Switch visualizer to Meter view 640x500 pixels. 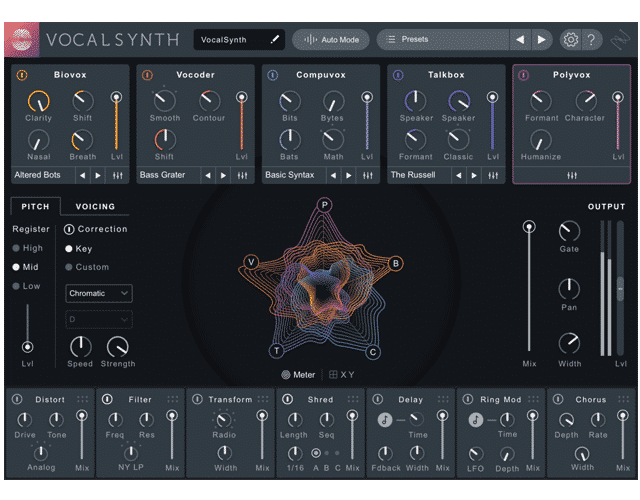coord(298,375)
